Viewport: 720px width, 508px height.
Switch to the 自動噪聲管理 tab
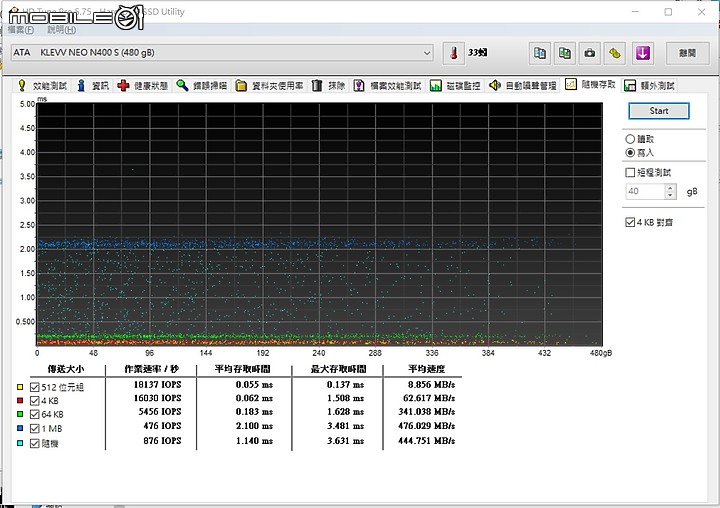pos(523,85)
